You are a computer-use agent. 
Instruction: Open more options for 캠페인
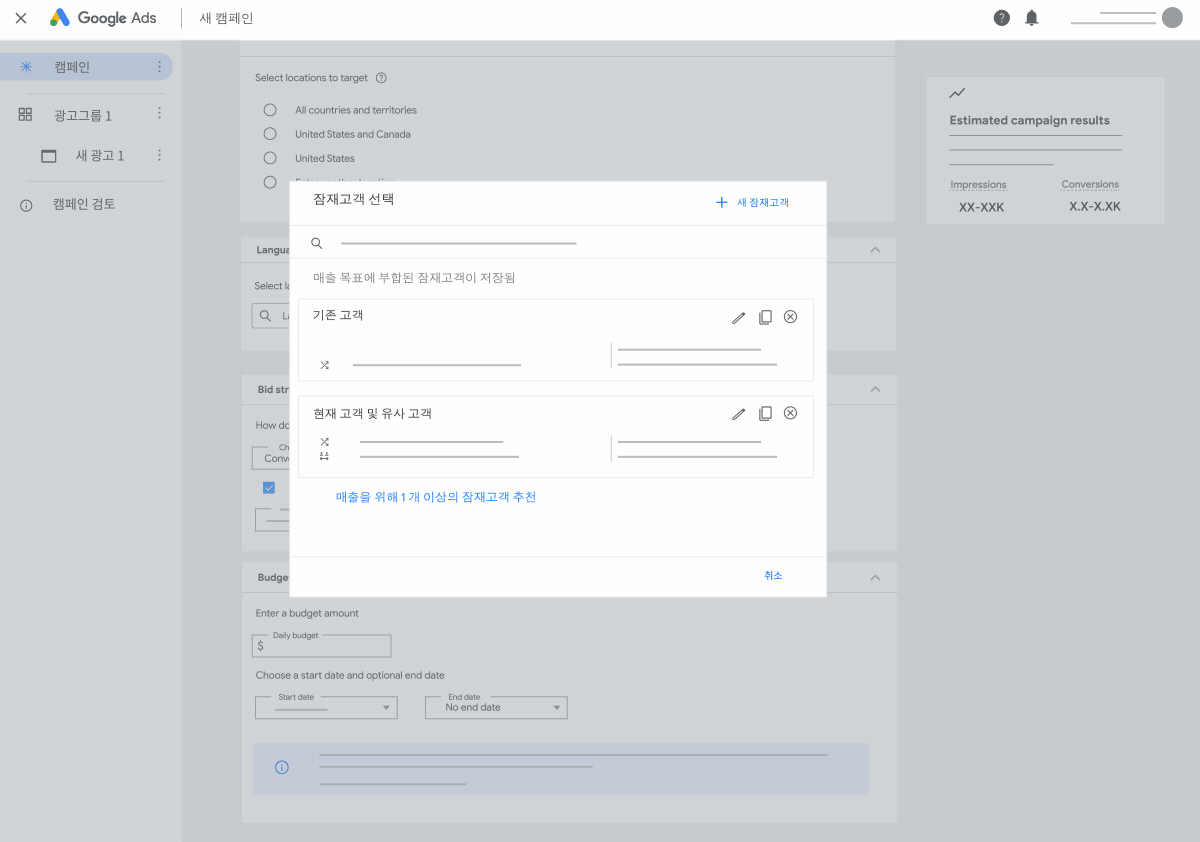159,67
